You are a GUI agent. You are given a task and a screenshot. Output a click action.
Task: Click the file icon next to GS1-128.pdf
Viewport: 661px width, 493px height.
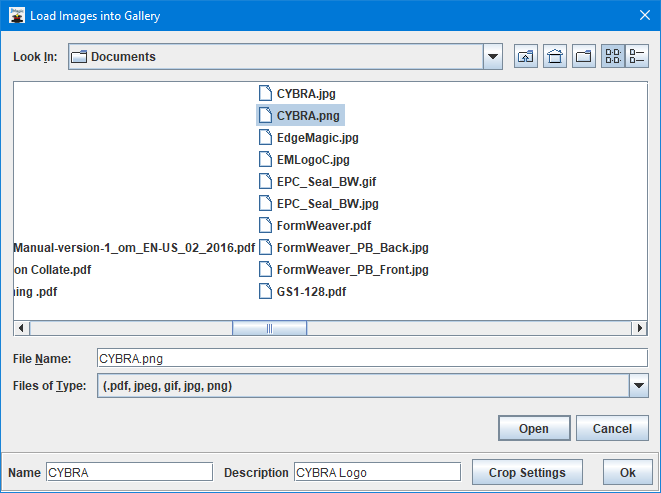265,292
